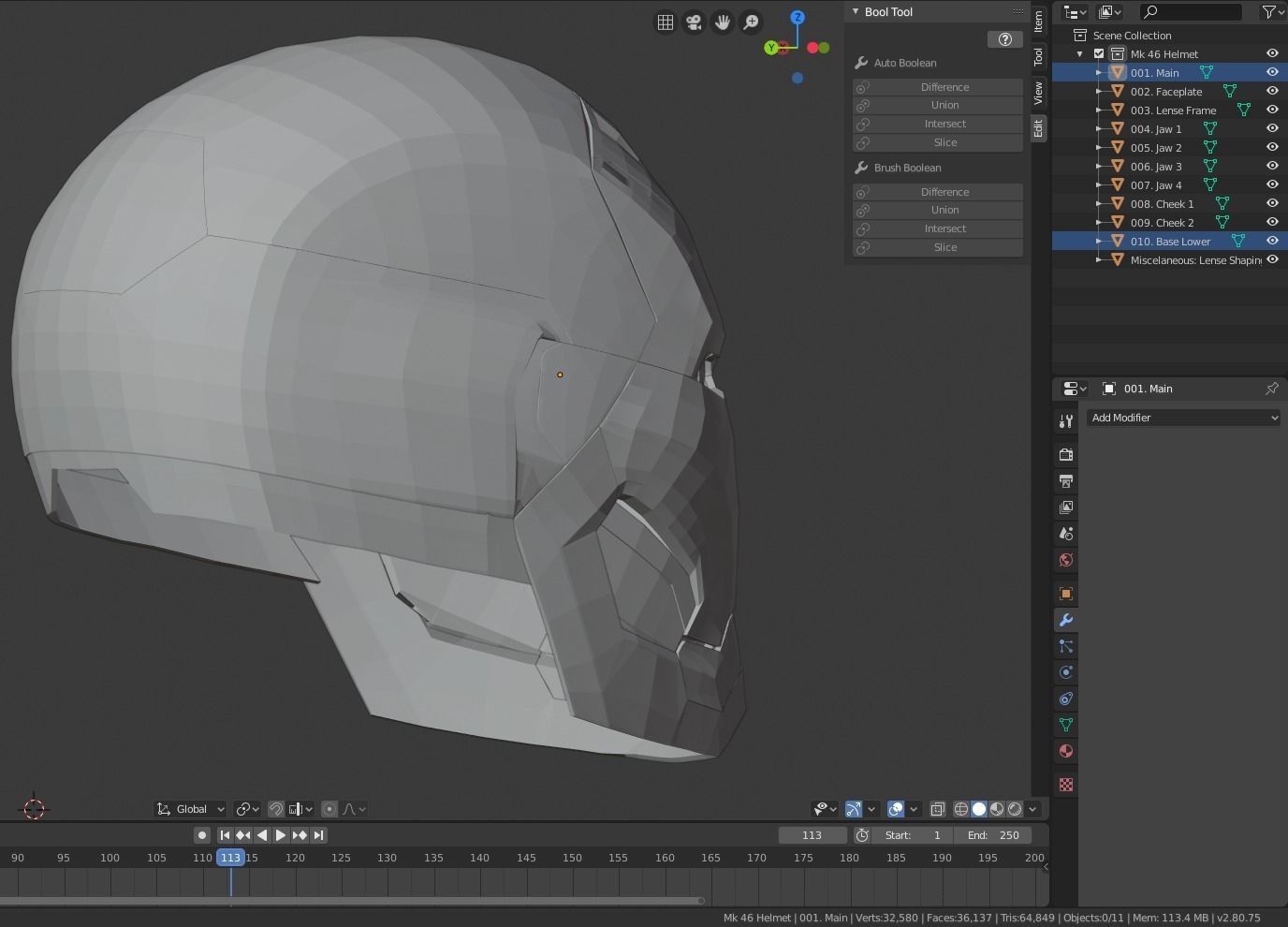The height and width of the screenshot is (927, 1288).
Task: Switch to Item sidebar tab
Action: point(1038,21)
